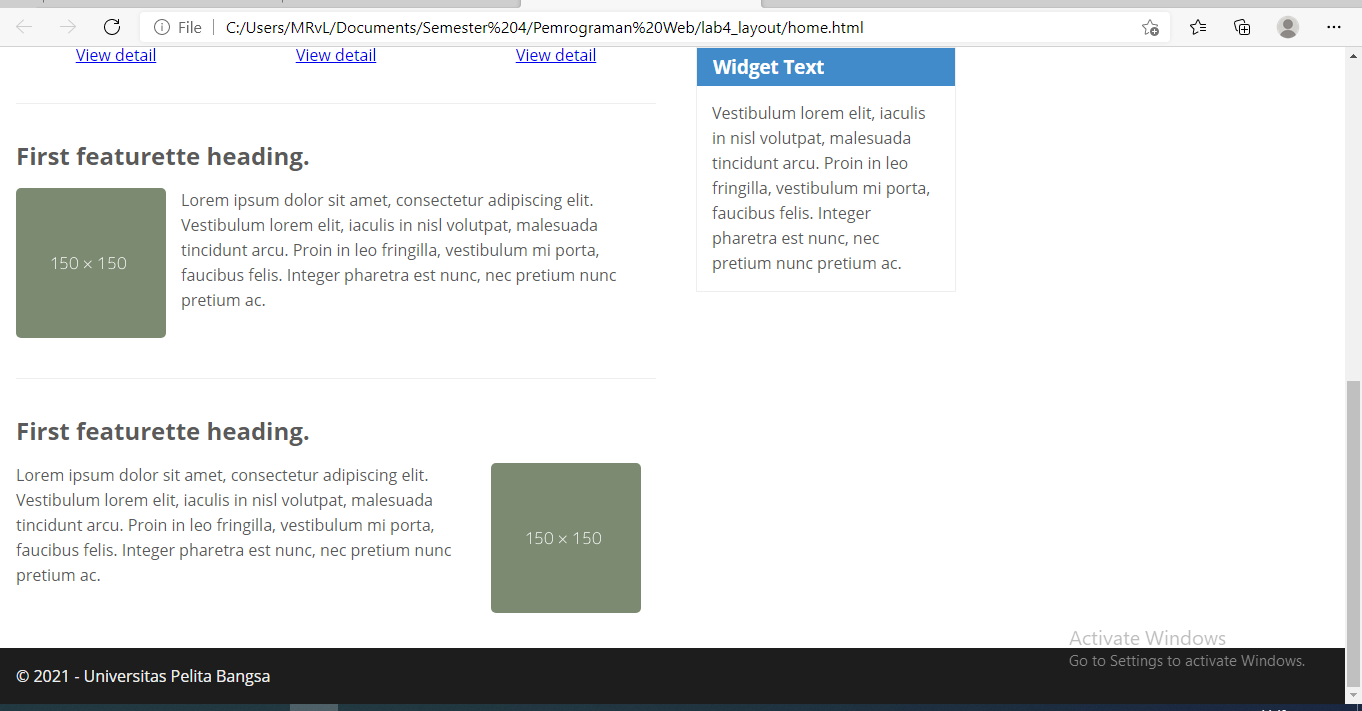
Task: Click the middle View detail link
Action: (335, 55)
